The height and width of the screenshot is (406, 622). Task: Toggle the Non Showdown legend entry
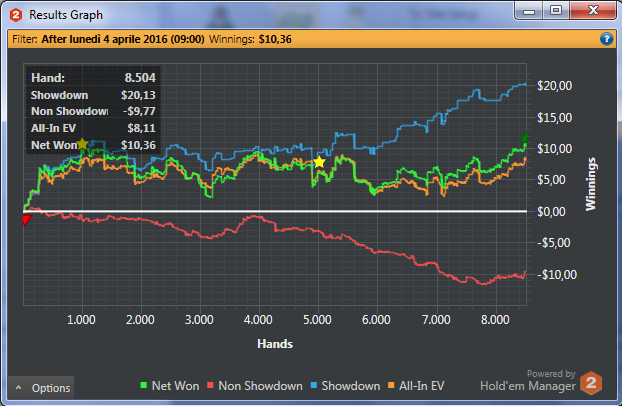coord(255,385)
